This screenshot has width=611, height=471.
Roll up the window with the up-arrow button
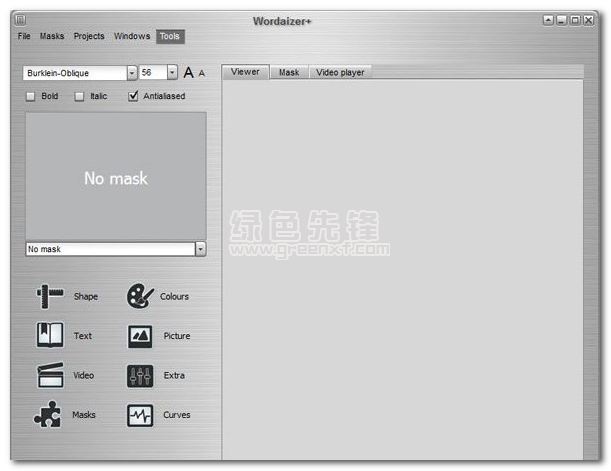click(x=548, y=20)
